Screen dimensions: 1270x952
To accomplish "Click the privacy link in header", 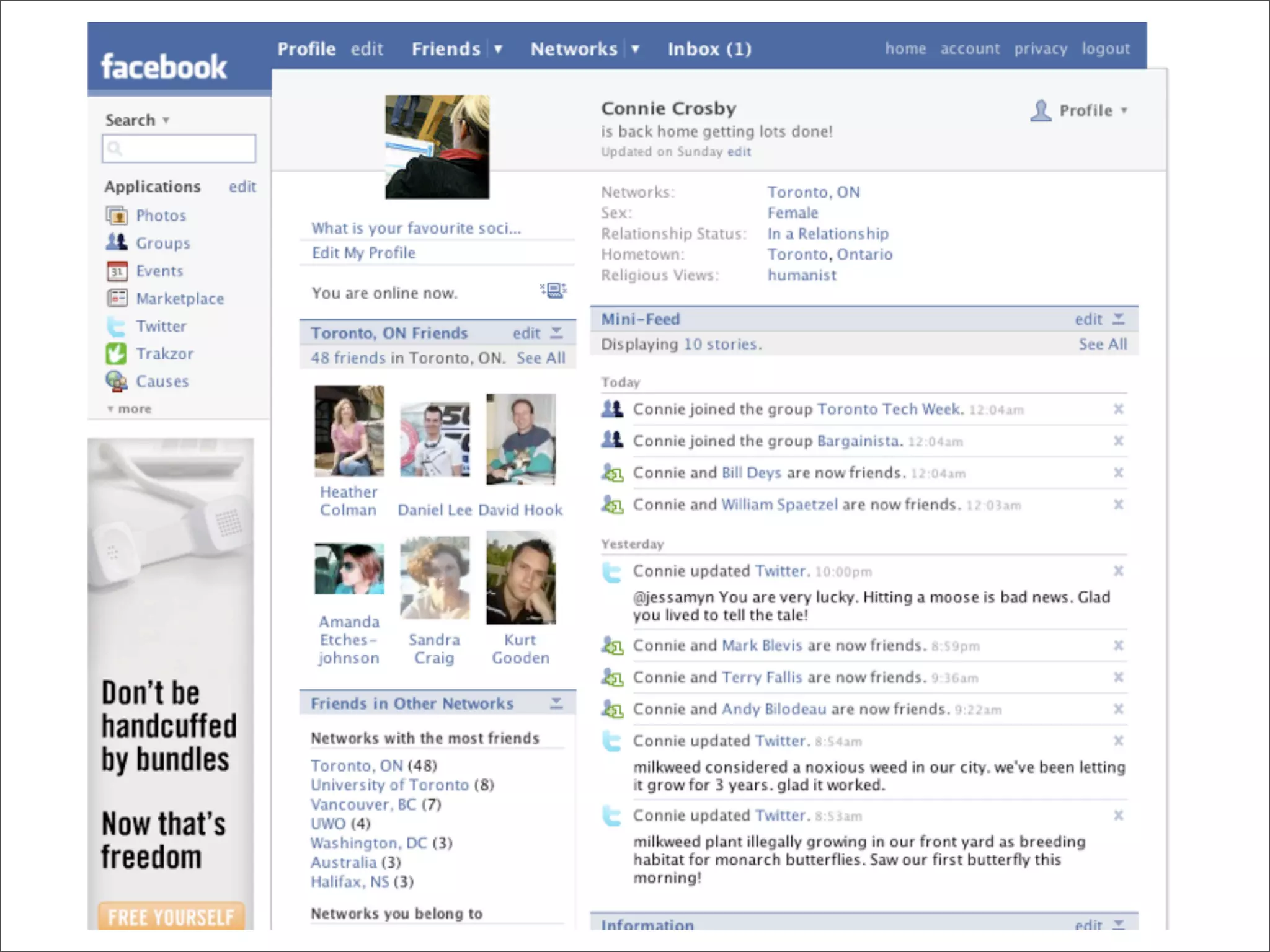I will 1041,49.
